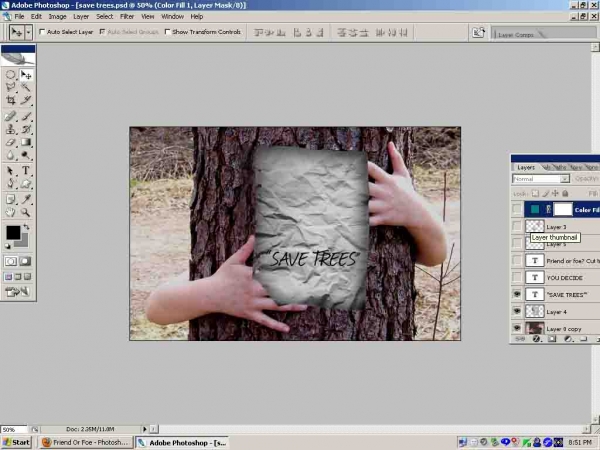
Task: Open the Tool Preset picker dropdown arrow
Action: [28, 33]
